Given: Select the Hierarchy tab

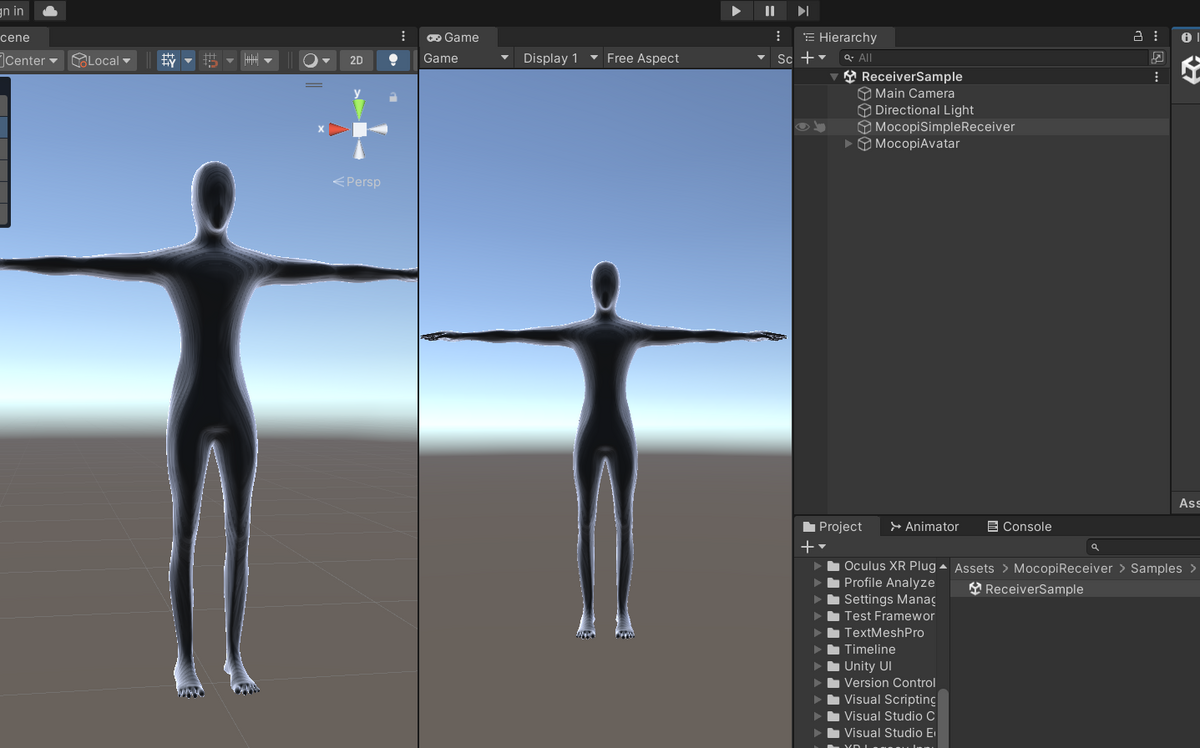Looking at the screenshot, I should click(x=840, y=37).
